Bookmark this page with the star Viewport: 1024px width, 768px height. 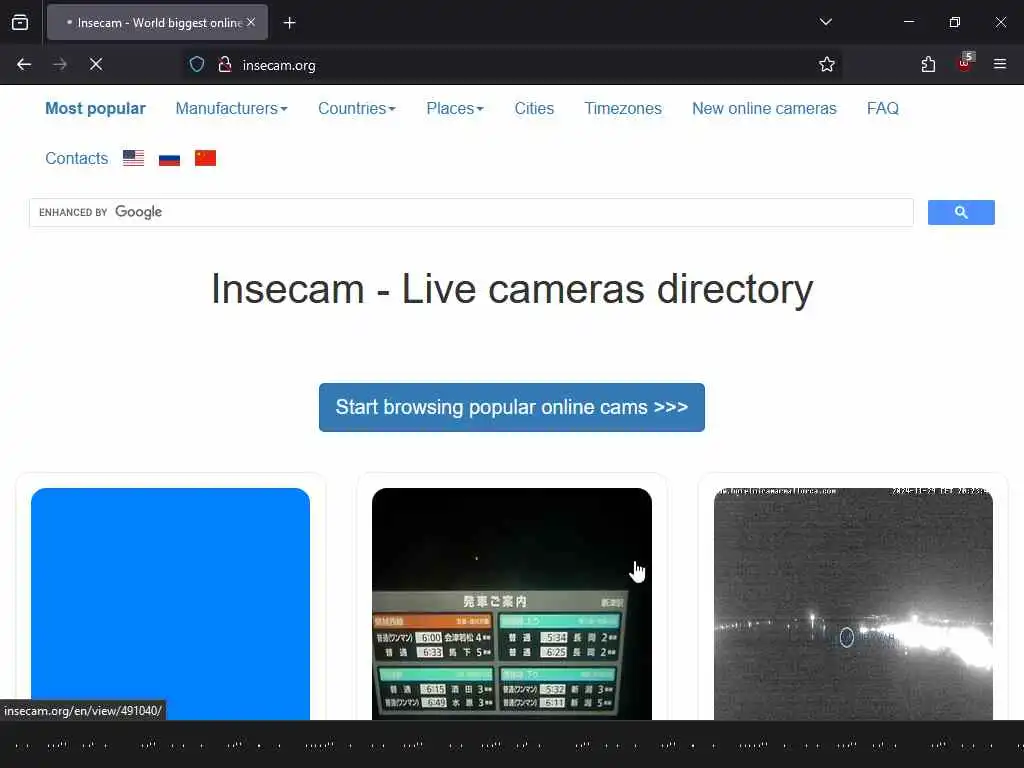(827, 64)
